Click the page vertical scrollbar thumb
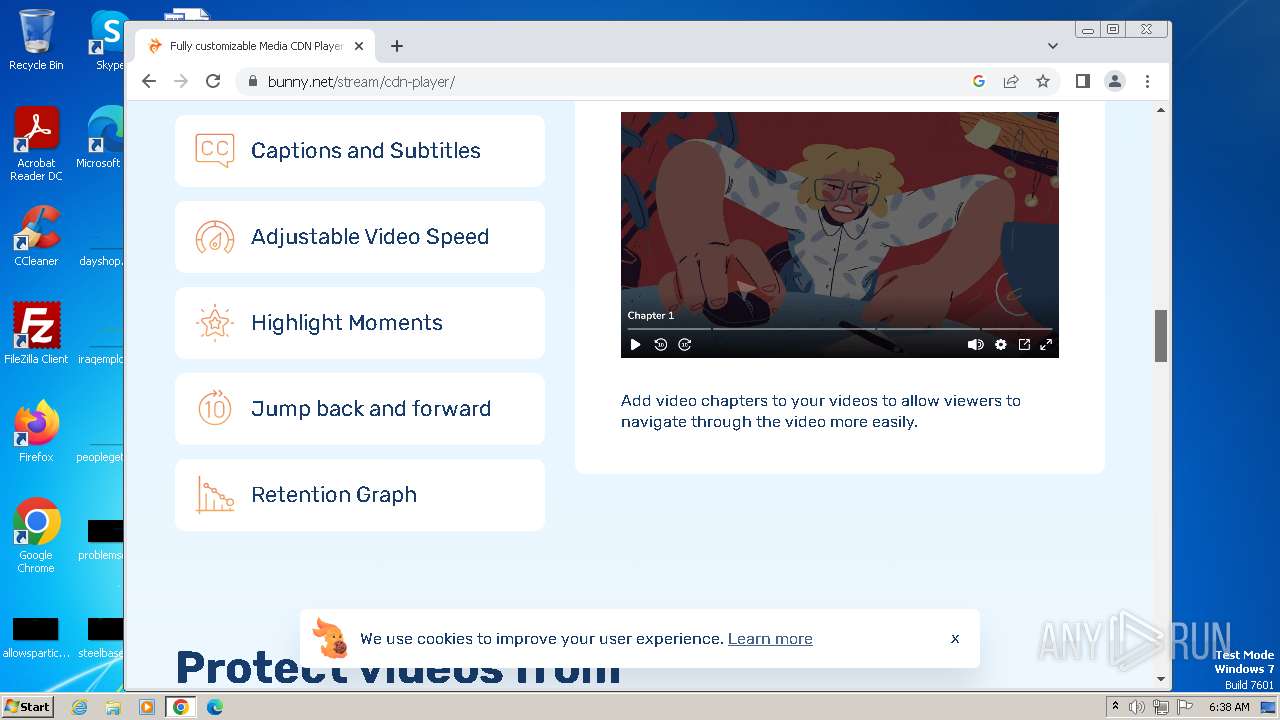Viewport: 1280px width, 720px height. 1161,336
